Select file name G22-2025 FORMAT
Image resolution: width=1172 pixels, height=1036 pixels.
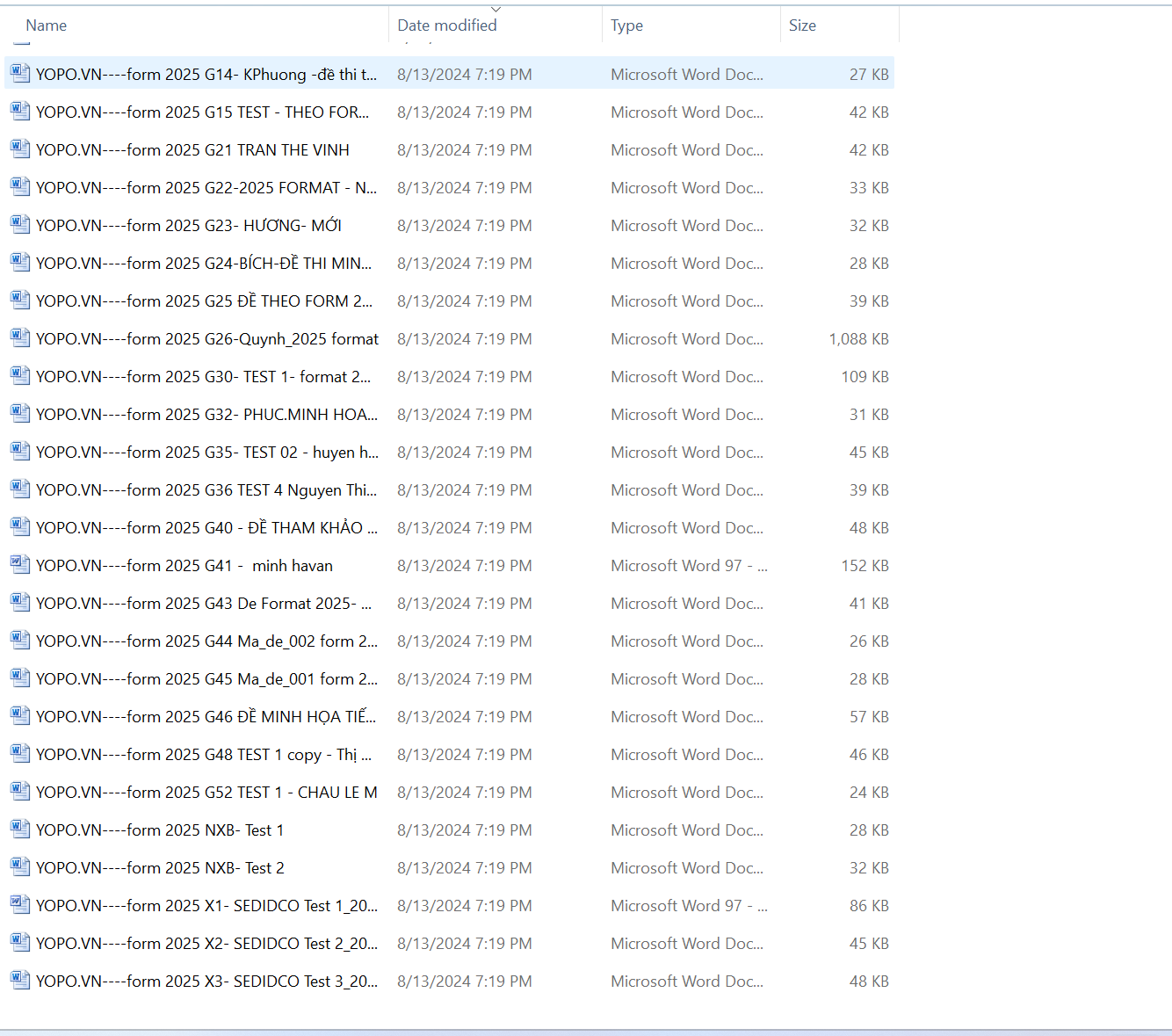(x=206, y=188)
